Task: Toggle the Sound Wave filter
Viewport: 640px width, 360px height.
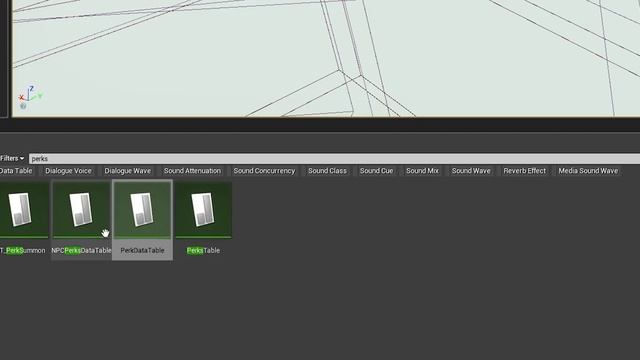Action: point(471,171)
